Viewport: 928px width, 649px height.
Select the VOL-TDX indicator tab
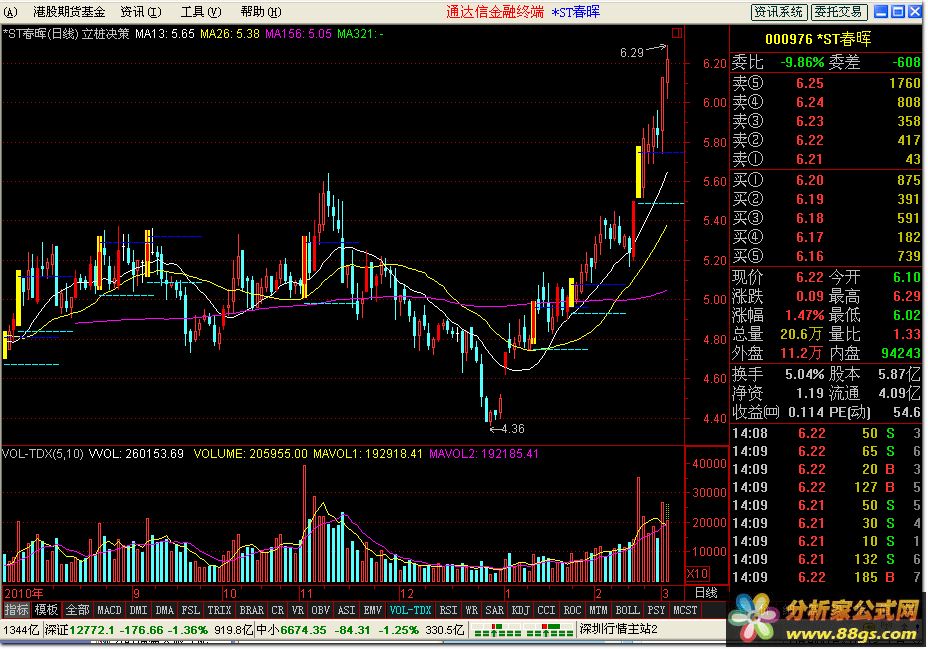click(x=410, y=610)
